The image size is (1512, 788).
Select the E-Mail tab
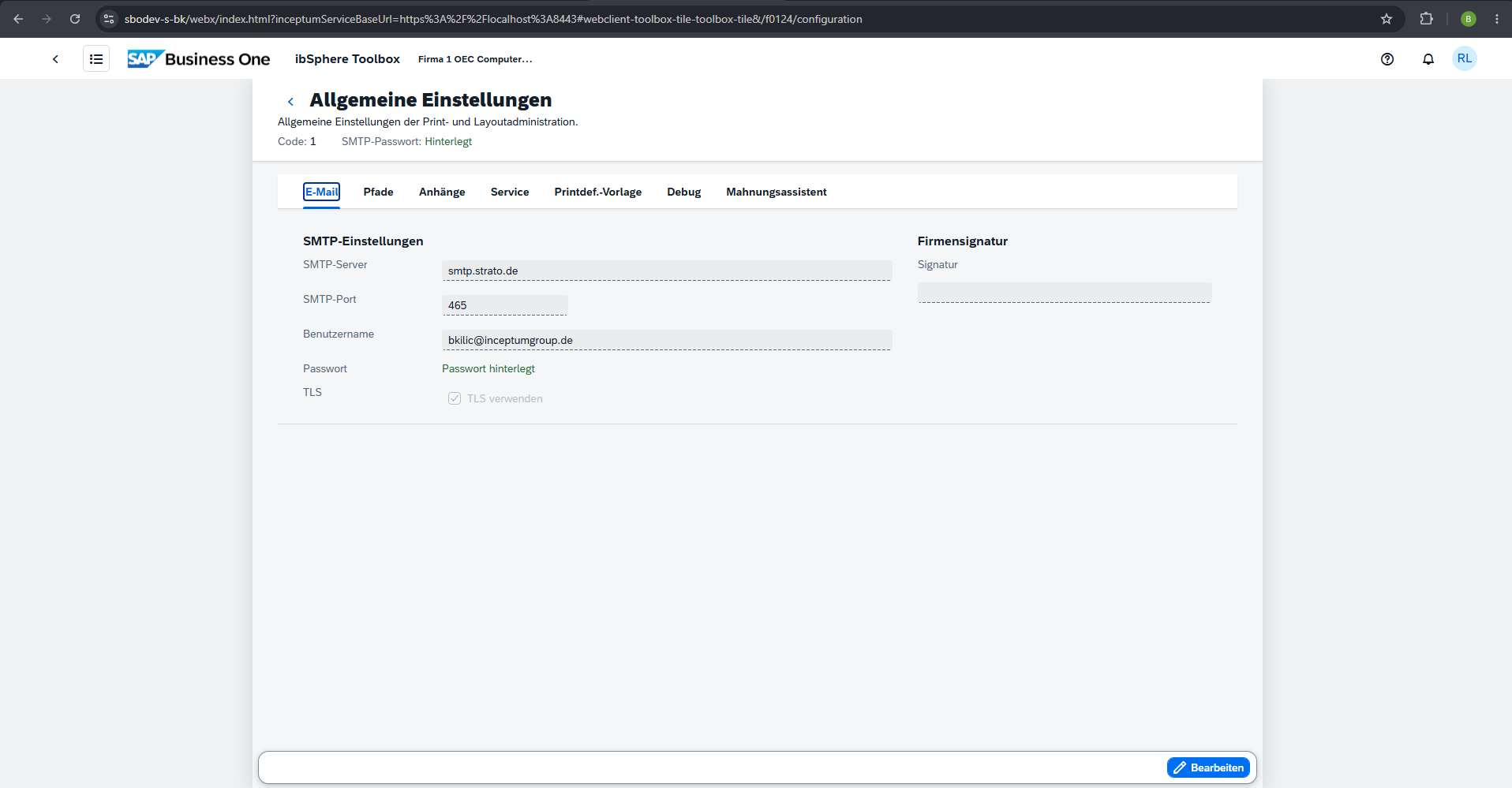coord(321,192)
